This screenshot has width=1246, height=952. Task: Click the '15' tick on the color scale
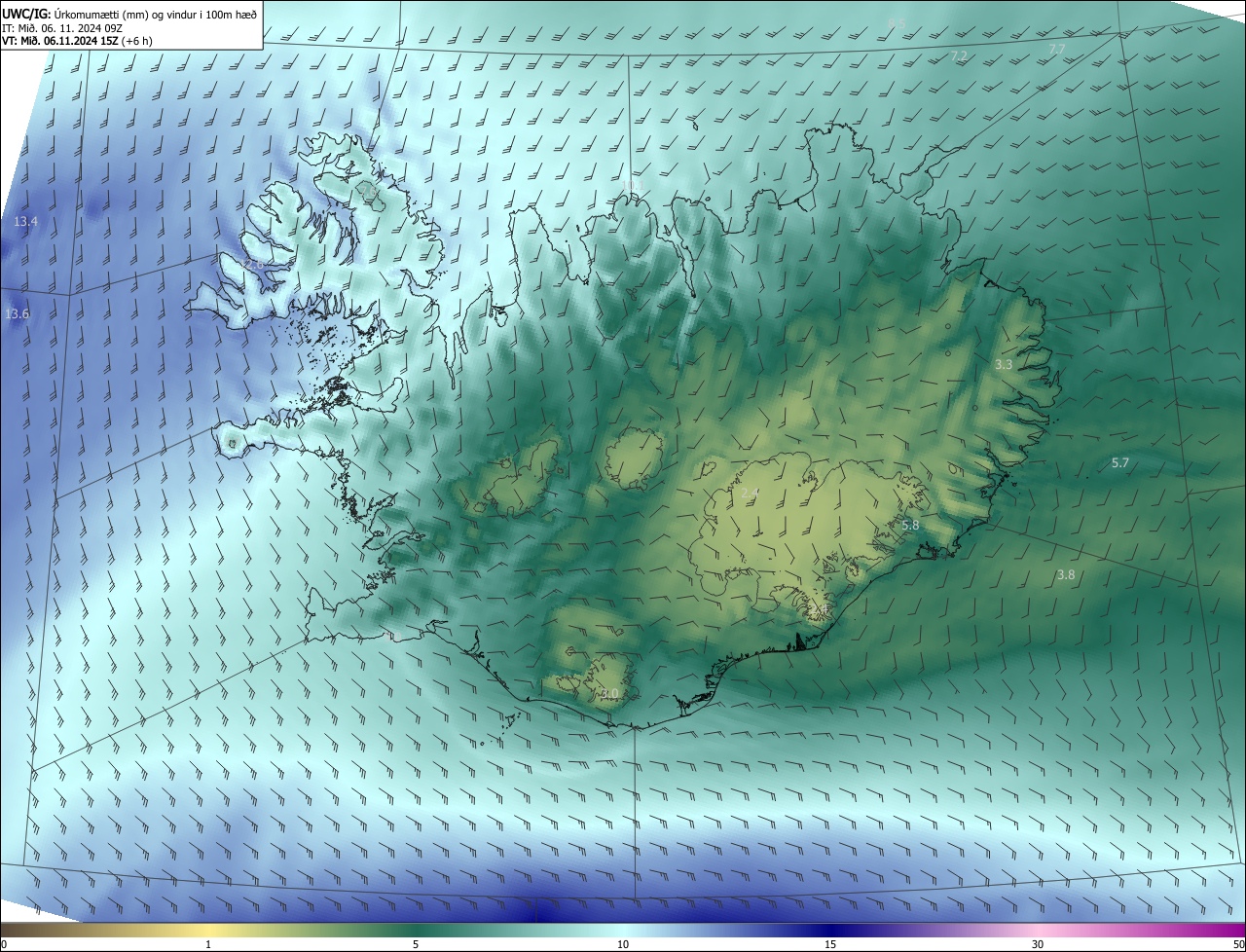click(x=830, y=944)
